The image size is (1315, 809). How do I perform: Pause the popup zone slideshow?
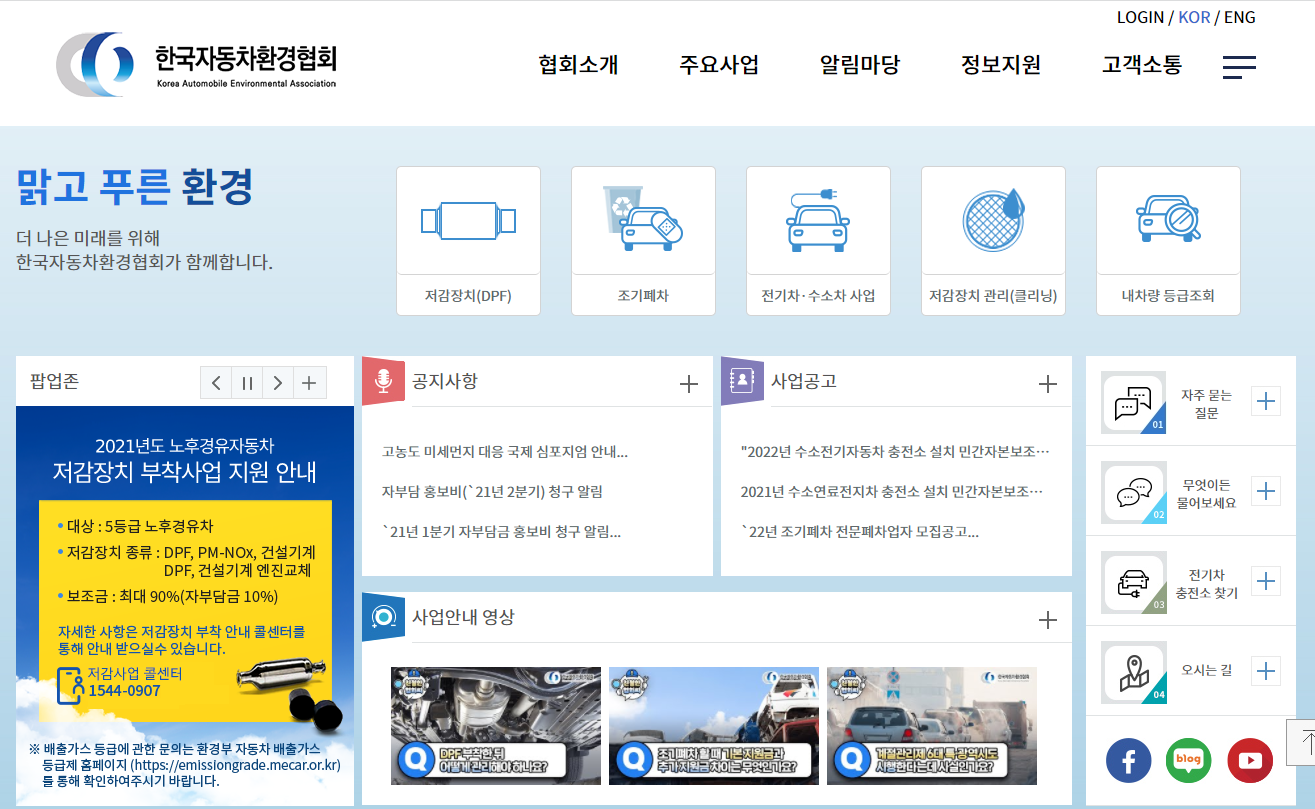(247, 383)
